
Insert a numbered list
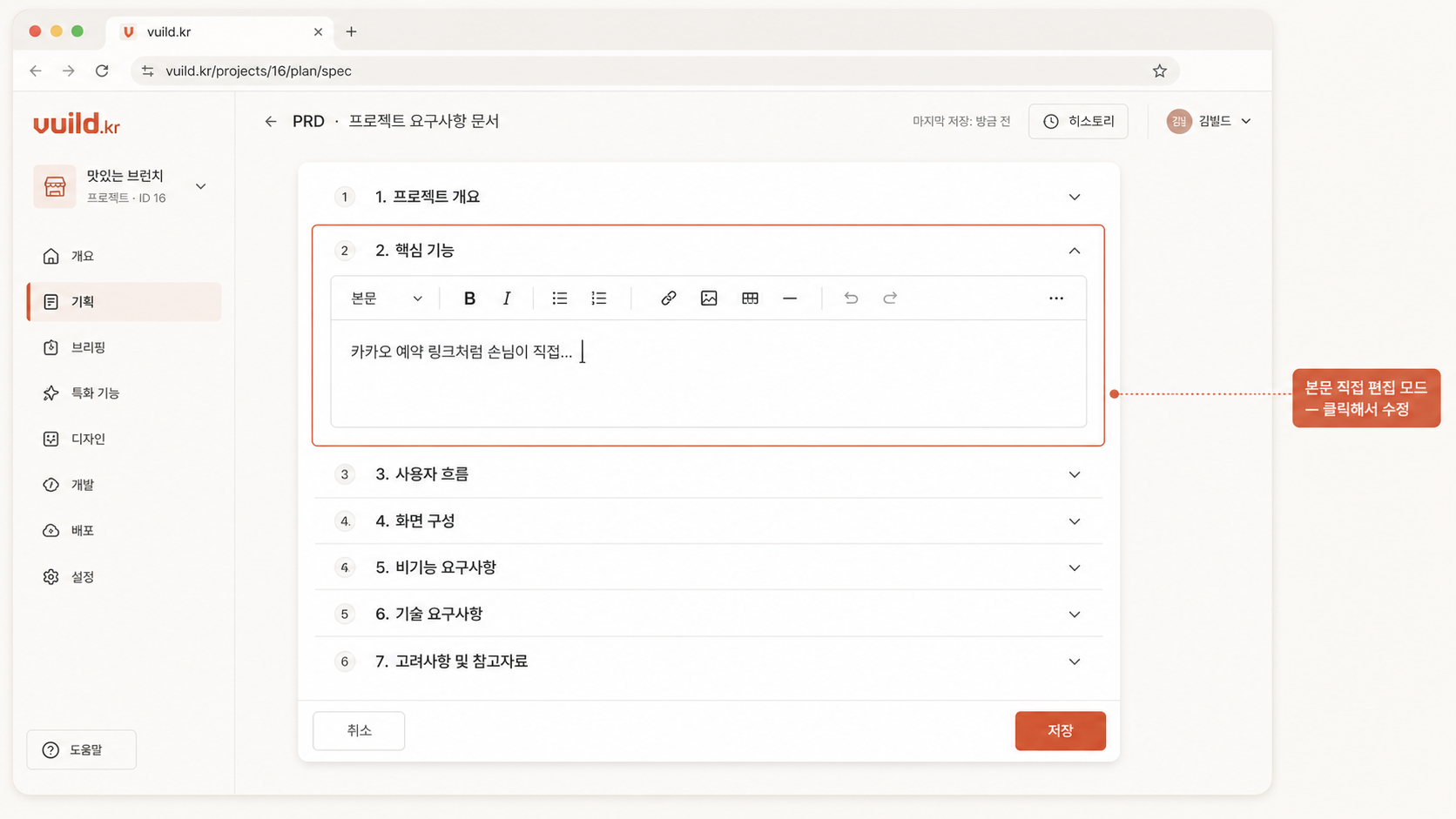(x=599, y=299)
